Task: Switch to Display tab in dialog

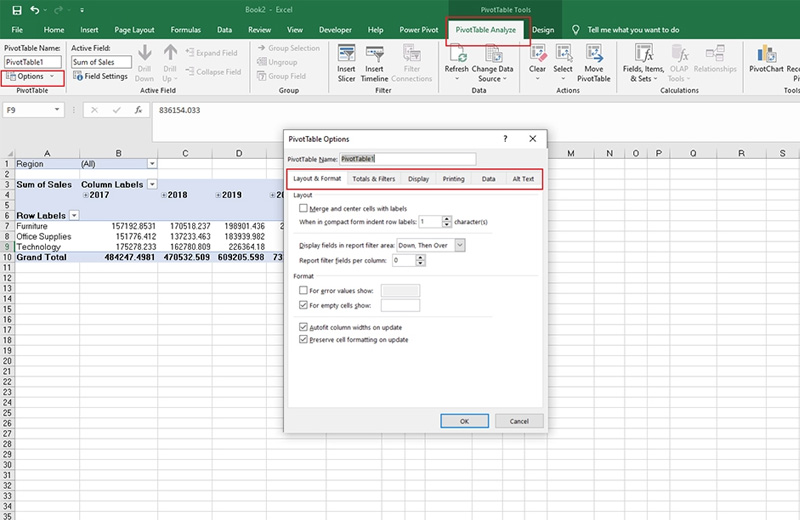Action: (418, 179)
